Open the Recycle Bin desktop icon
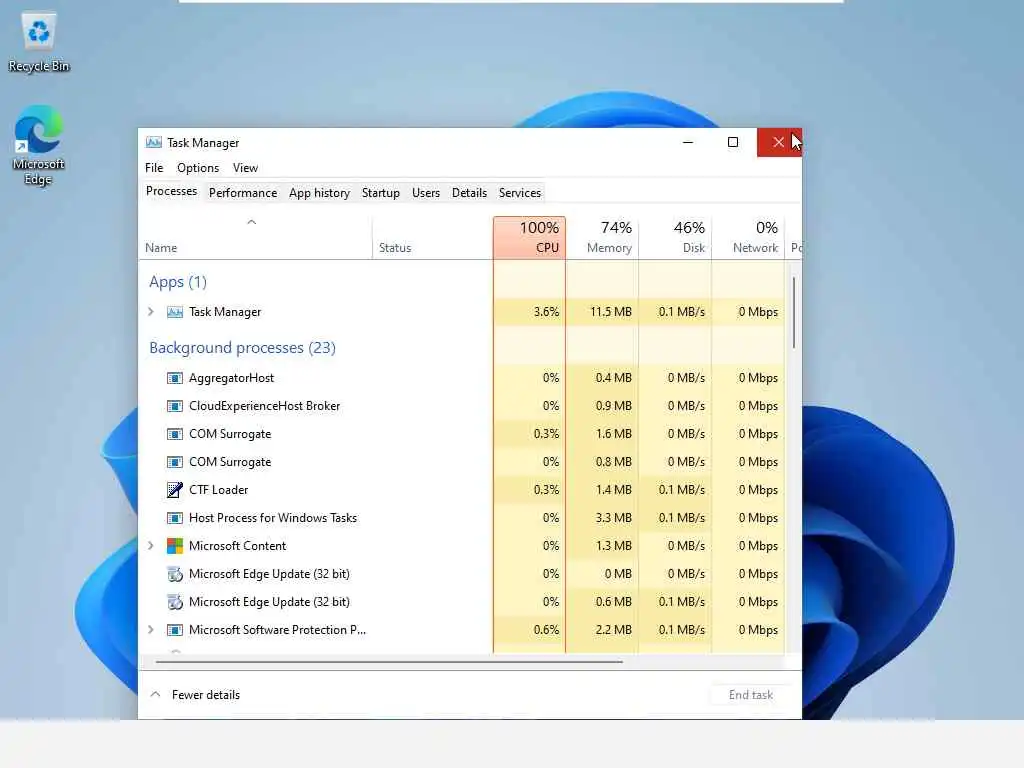1024x768 pixels. (39, 41)
